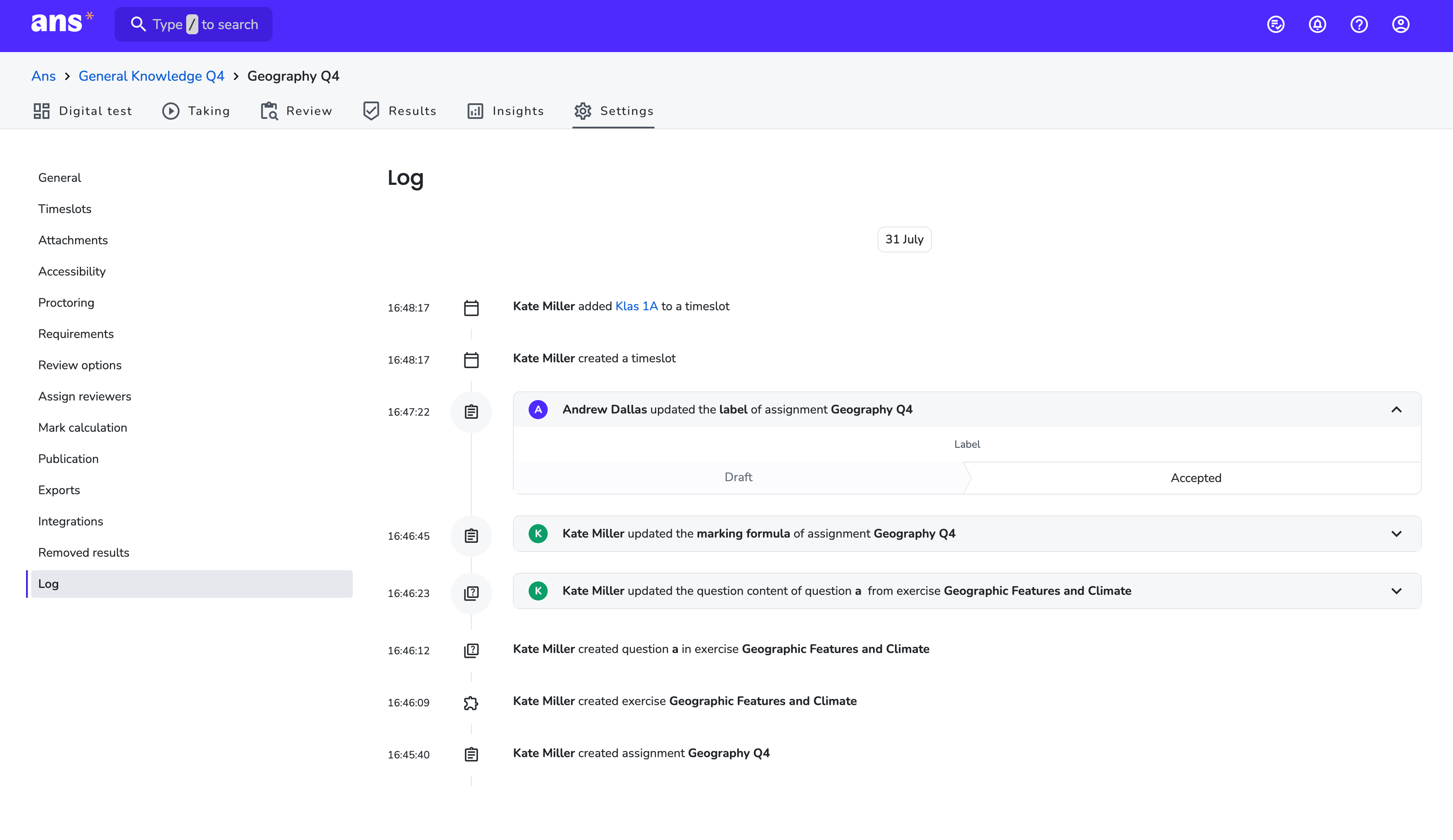Viewport: 1453px width, 840px height.
Task: Click the search input field
Action: (x=194, y=24)
